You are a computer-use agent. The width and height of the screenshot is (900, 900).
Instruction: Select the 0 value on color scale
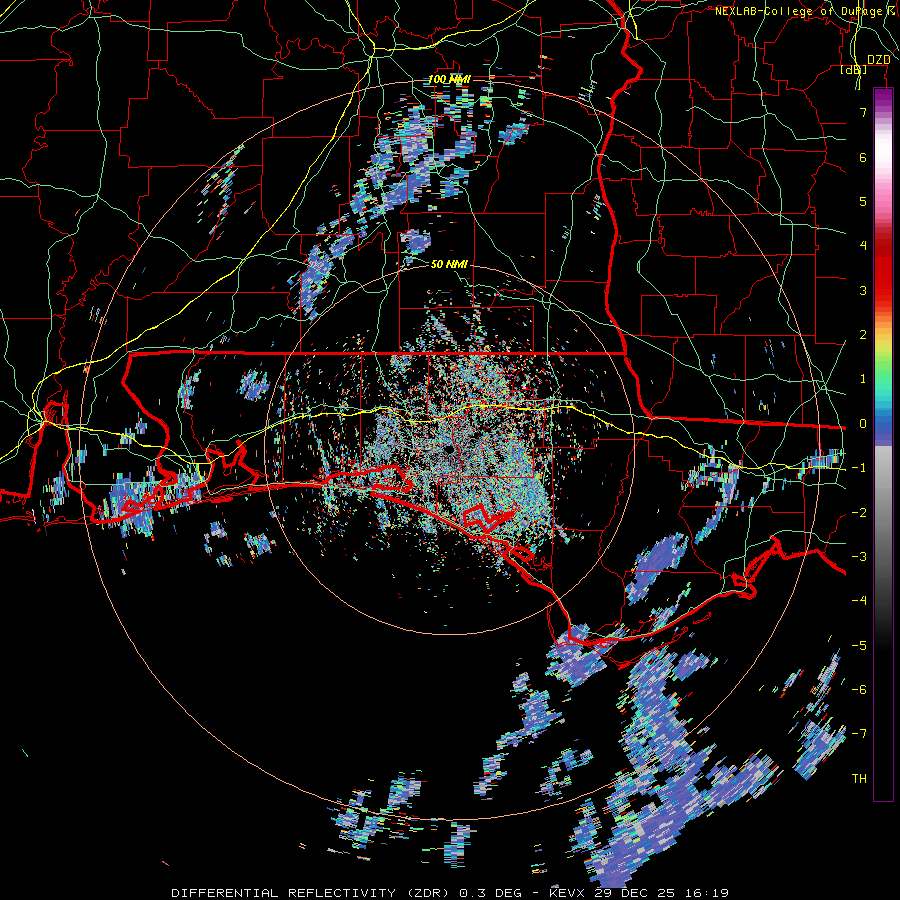pyautogui.click(x=863, y=424)
